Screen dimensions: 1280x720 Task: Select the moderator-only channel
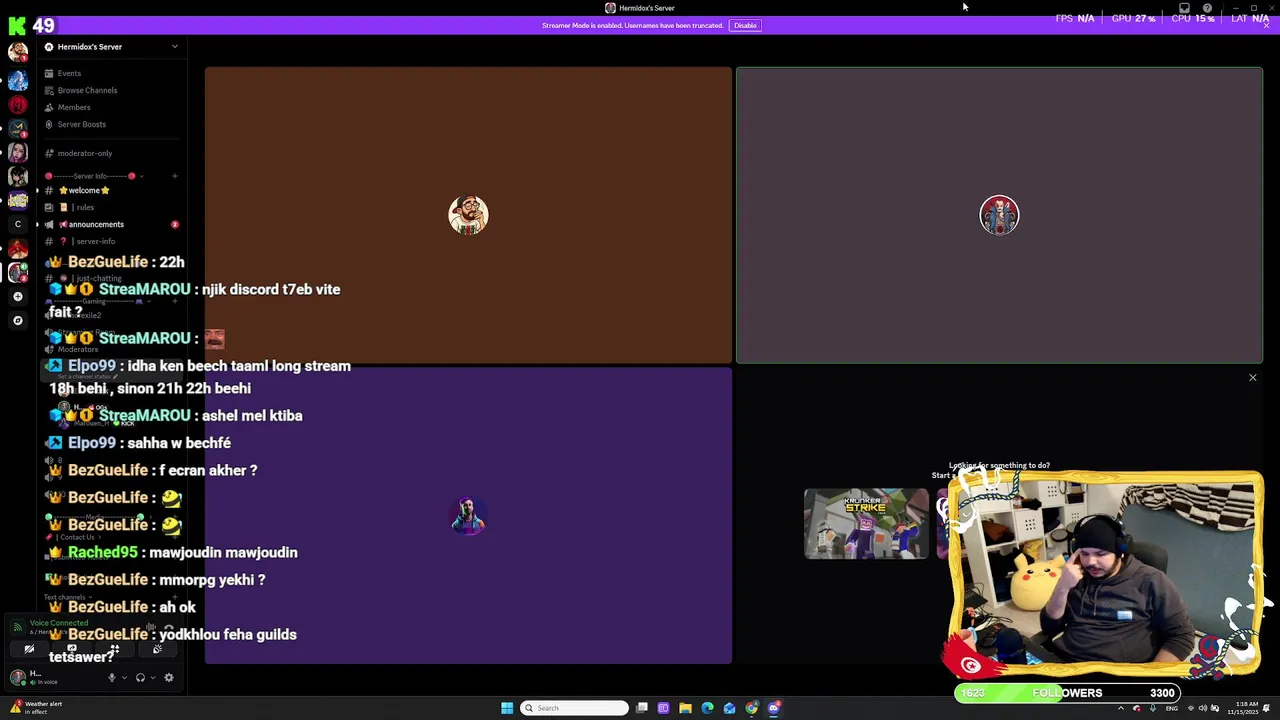[x=85, y=153]
